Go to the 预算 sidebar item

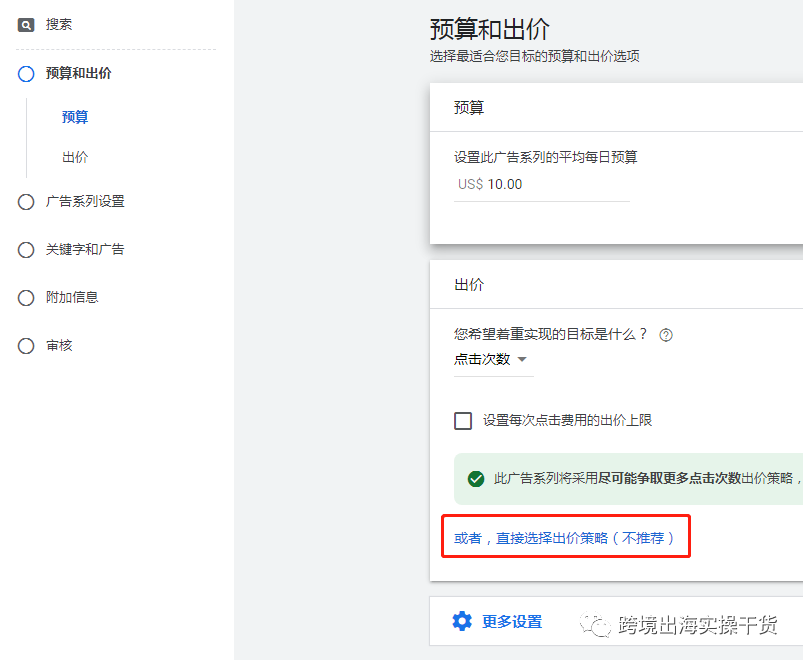click(74, 116)
